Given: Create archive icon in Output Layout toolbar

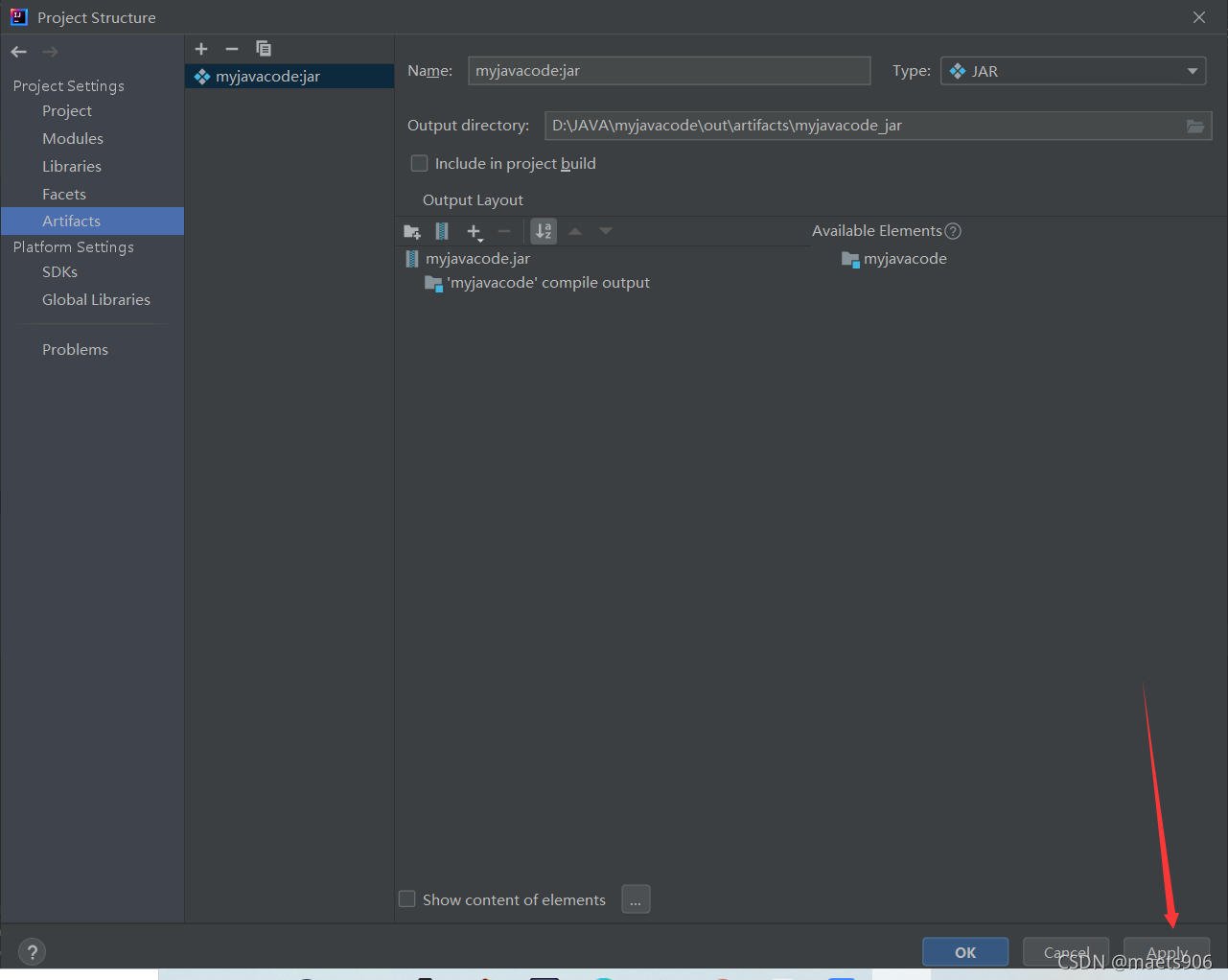Looking at the screenshot, I should pos(442,231).
